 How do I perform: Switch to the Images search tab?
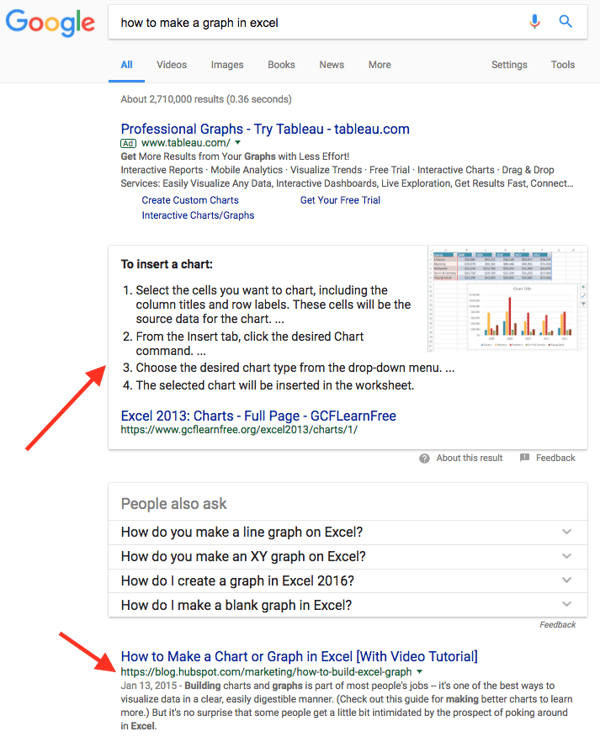point(227,65)
